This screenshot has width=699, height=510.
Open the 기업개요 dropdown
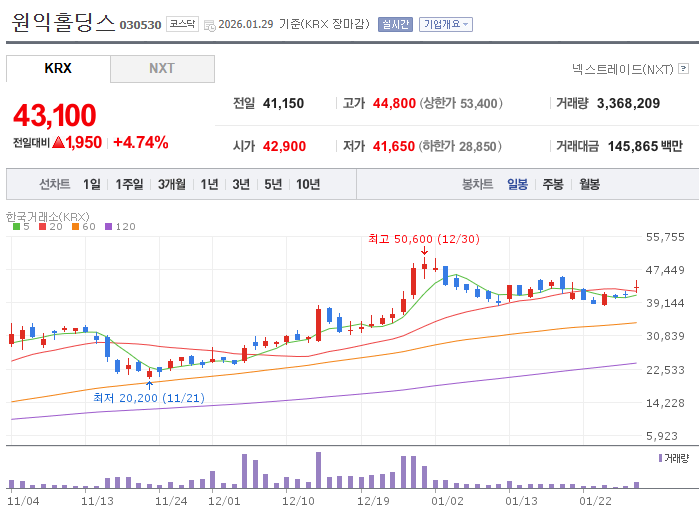pyautogui.click(x=445, y=24)
